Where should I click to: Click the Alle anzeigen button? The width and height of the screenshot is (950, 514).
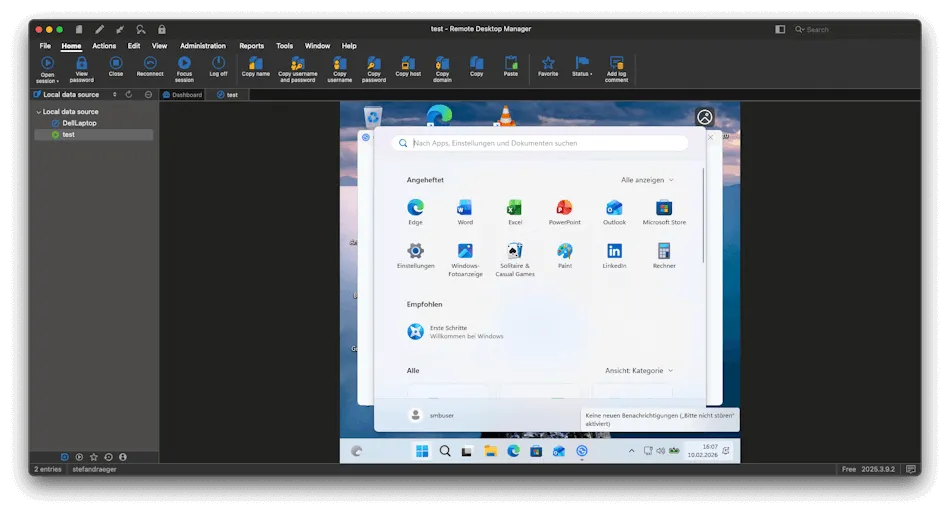coord(647,180)
